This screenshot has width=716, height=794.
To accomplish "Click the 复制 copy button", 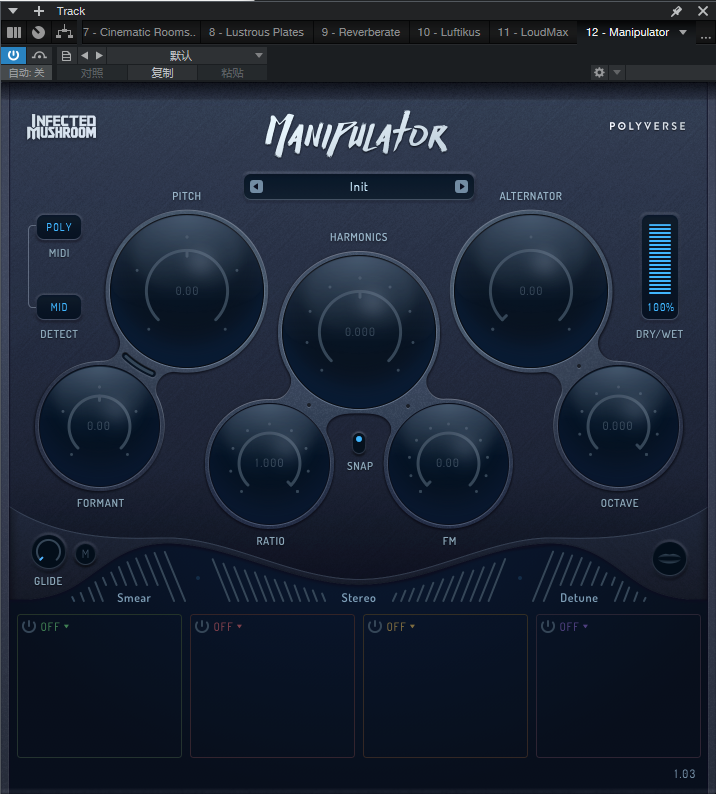I will pyautogui.click(x=162, y=73).
